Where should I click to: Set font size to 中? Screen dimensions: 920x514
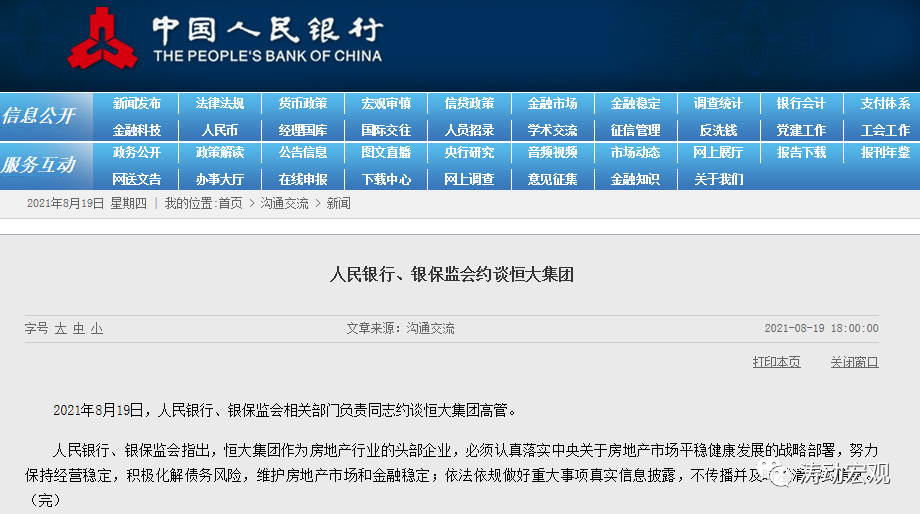point(79,328)
